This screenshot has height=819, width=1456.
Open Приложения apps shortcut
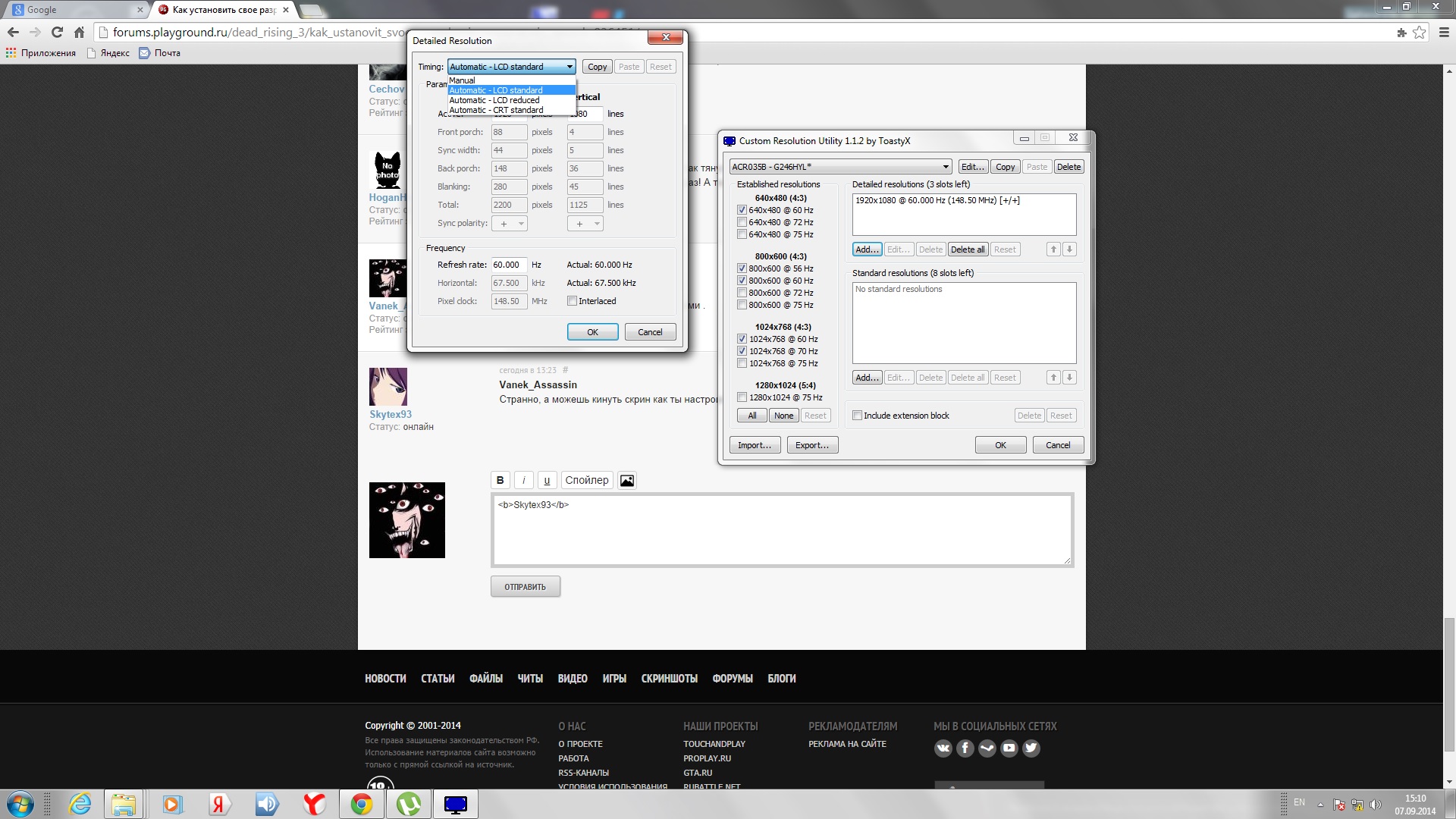41,53
